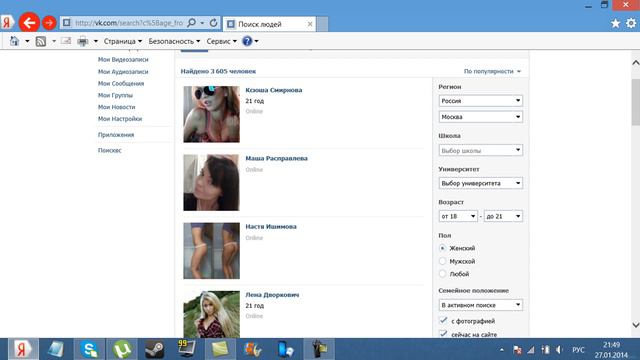Viewport: 640px width, 360px height.
Task: Toggle the 'с фотографией' checkbox
Action: coord(443,321)
